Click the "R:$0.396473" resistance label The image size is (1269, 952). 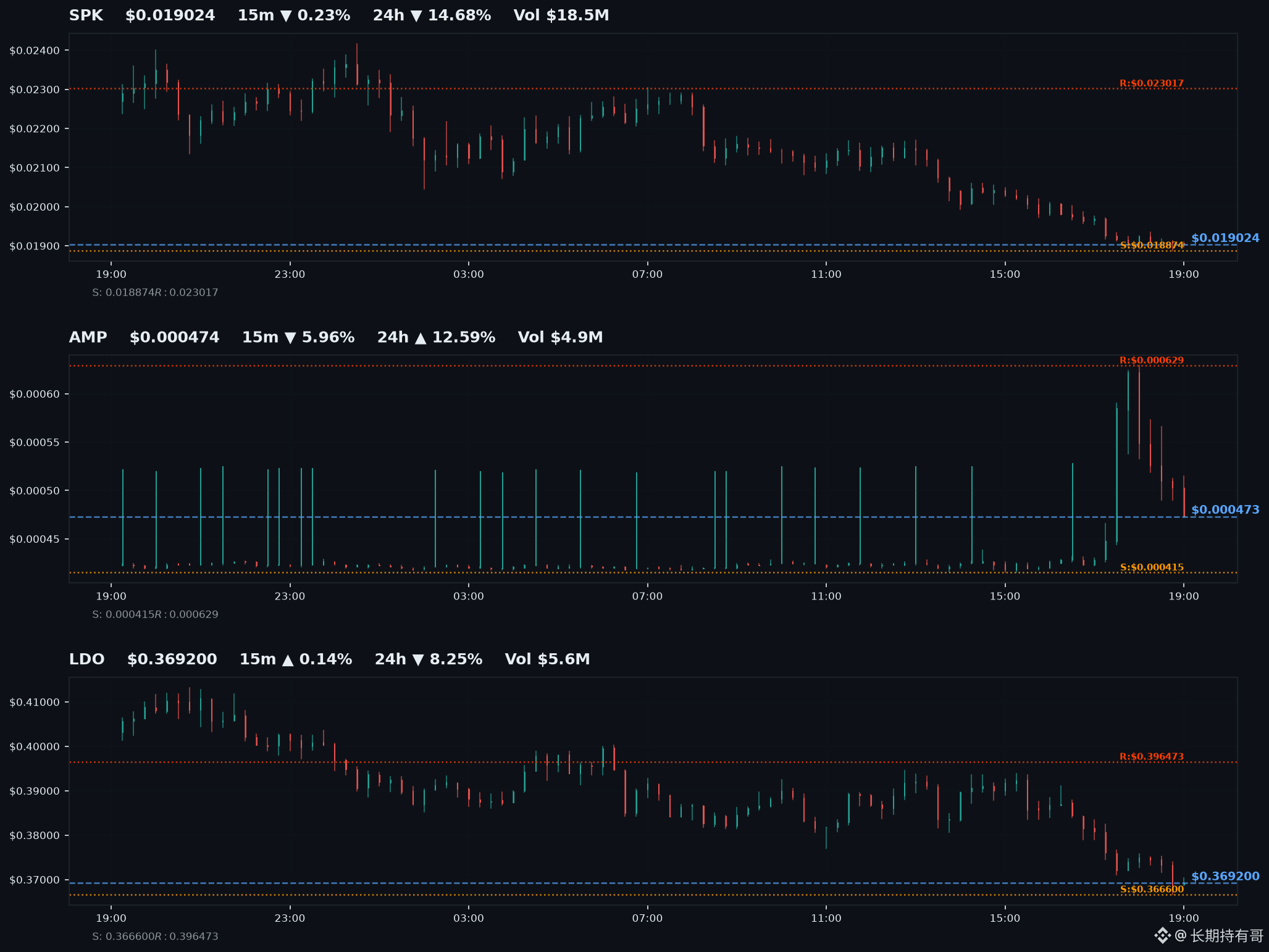(1152, 757)
